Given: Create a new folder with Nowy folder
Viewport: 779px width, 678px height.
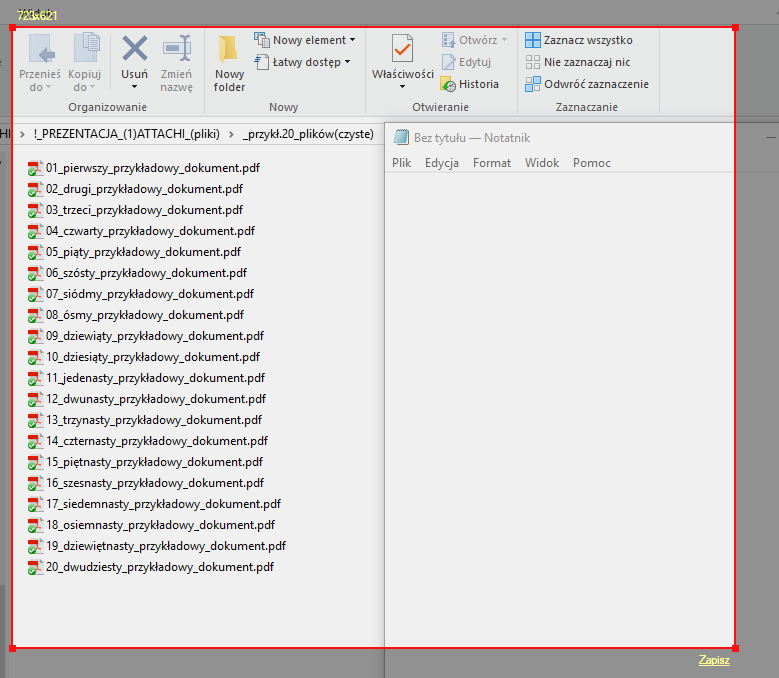Looking at the screenshot, I should pyautogui.click(x=229, y=62).
